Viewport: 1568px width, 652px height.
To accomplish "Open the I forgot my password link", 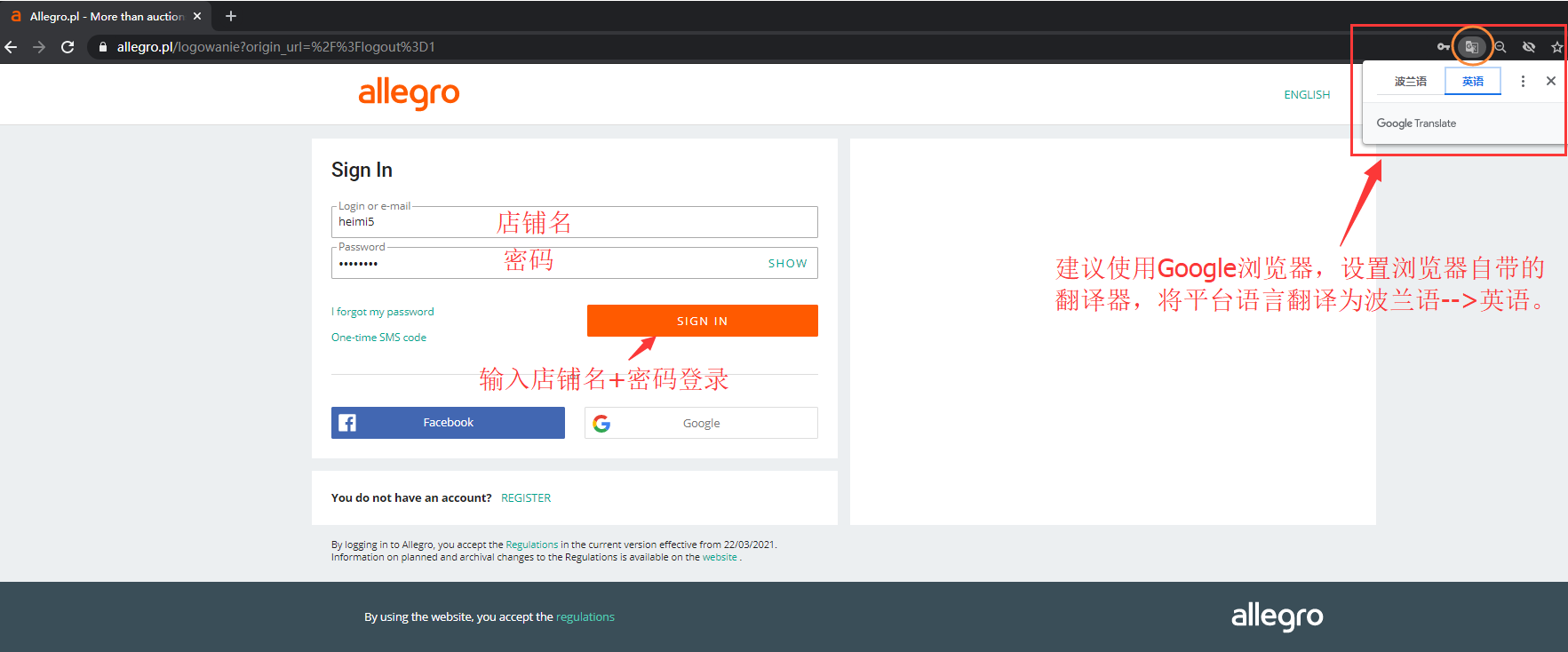I will [x=383, y=312].
